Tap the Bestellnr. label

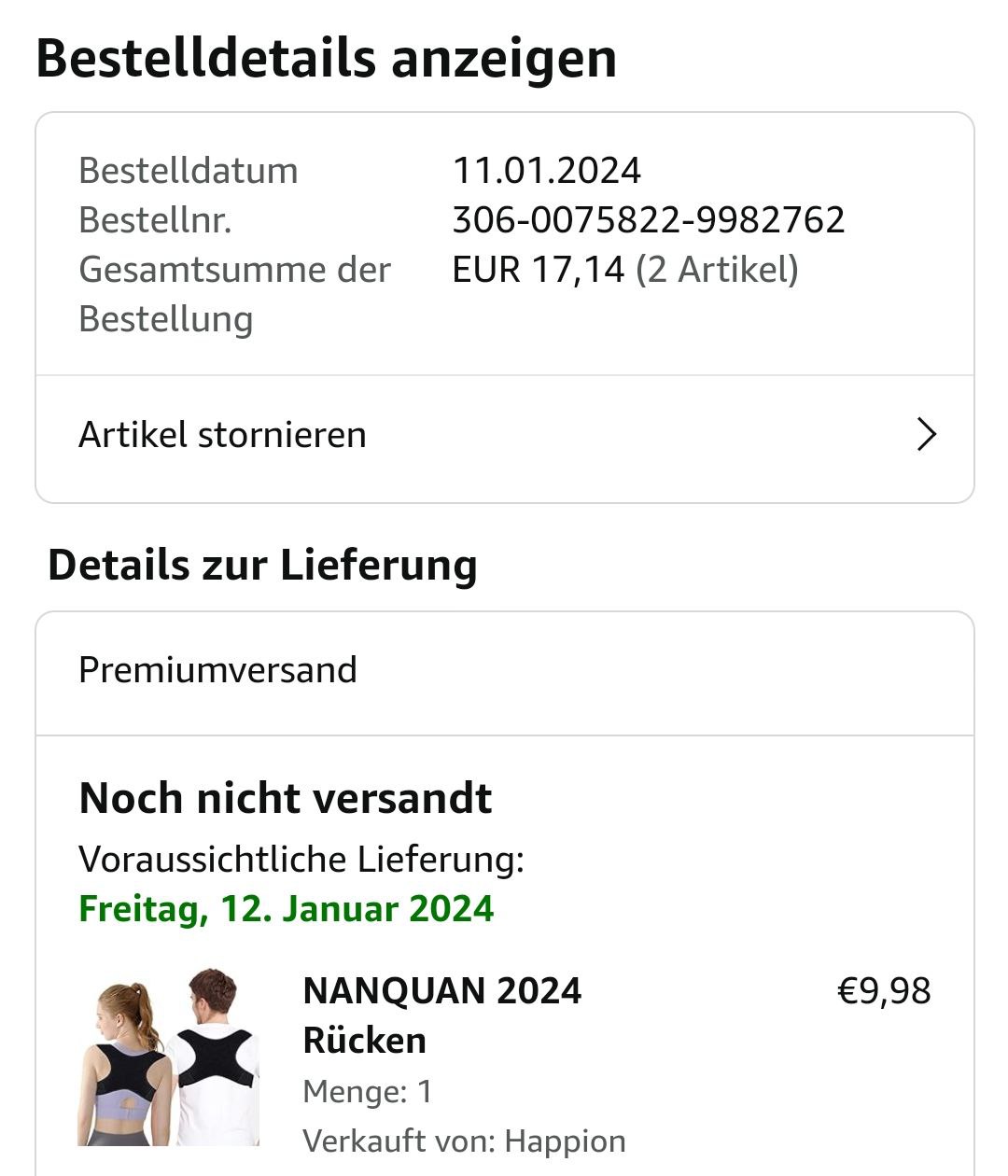(x=155, y=220)
